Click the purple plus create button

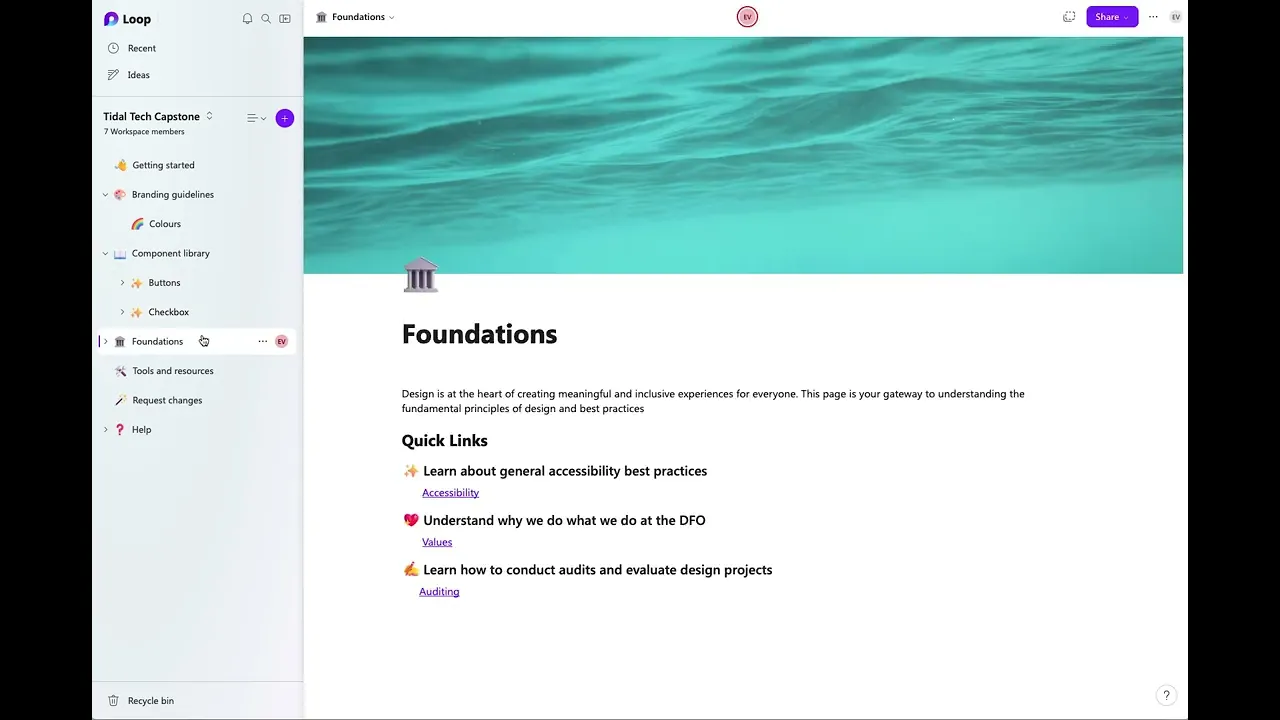pyautogui.click(x=285, y=118)
